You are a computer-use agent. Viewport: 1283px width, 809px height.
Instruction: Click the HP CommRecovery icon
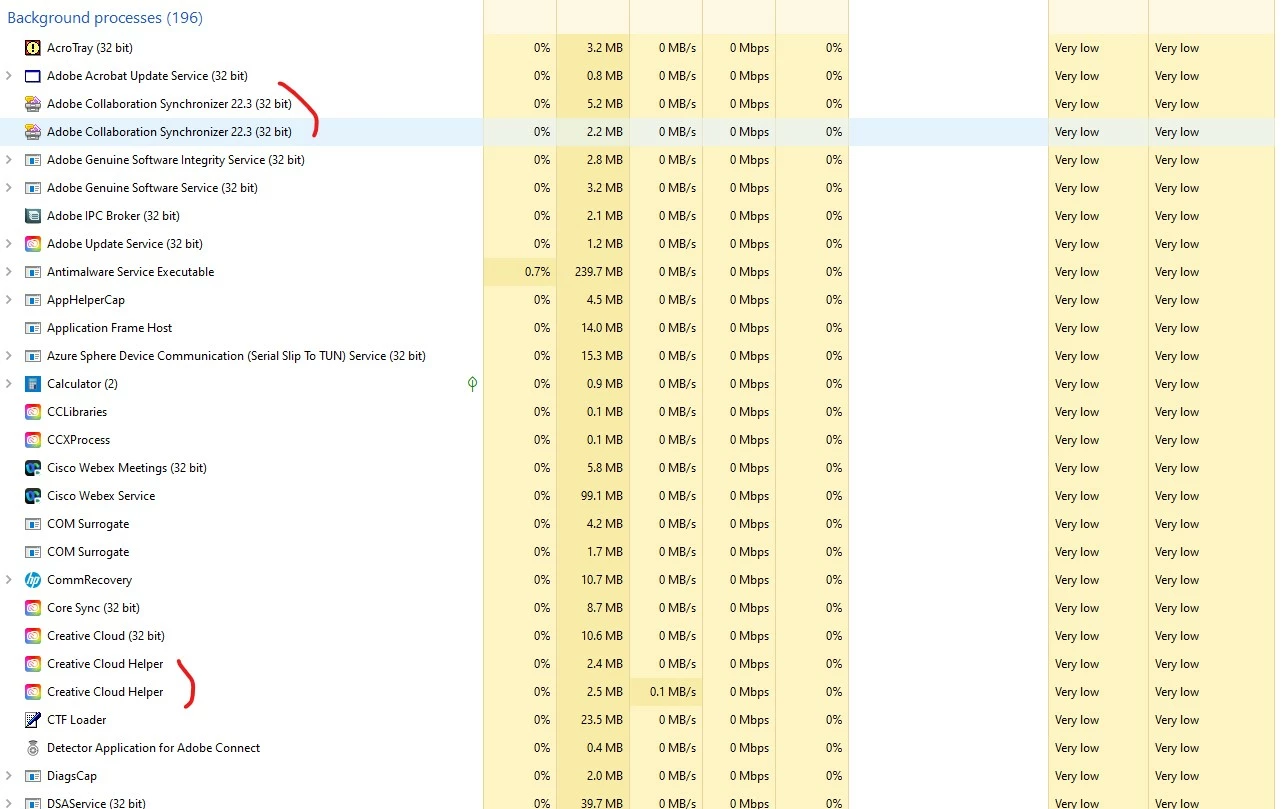[32, 580]
